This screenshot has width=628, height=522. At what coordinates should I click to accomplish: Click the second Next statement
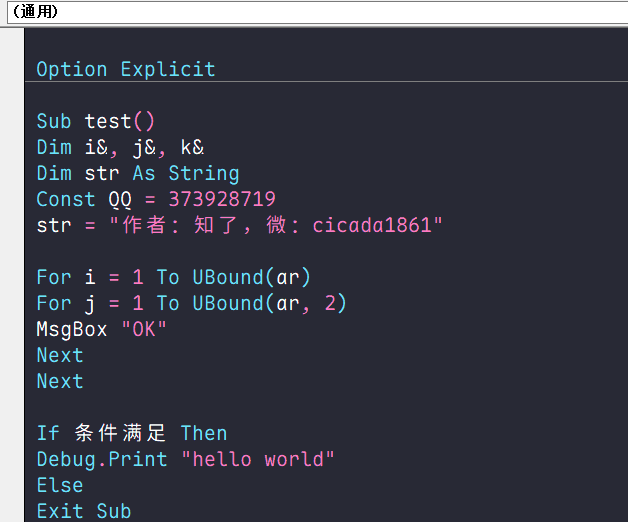point(60,381)
